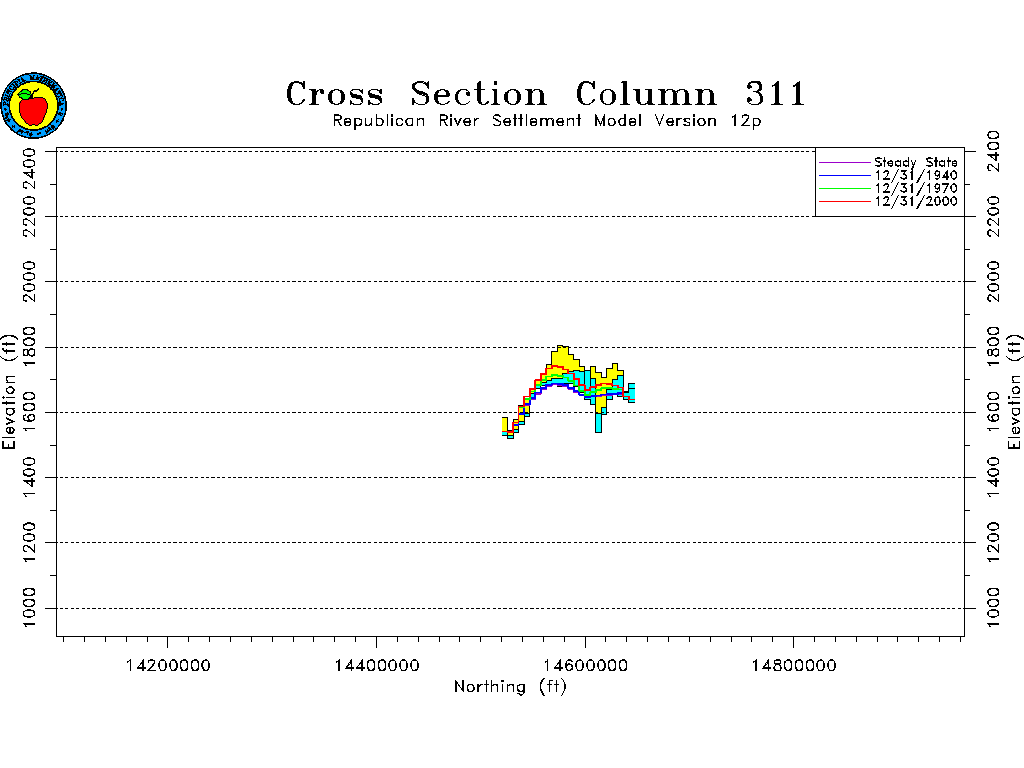
Task: Click the right axis 2400 tick label
Action: [993, 152]
